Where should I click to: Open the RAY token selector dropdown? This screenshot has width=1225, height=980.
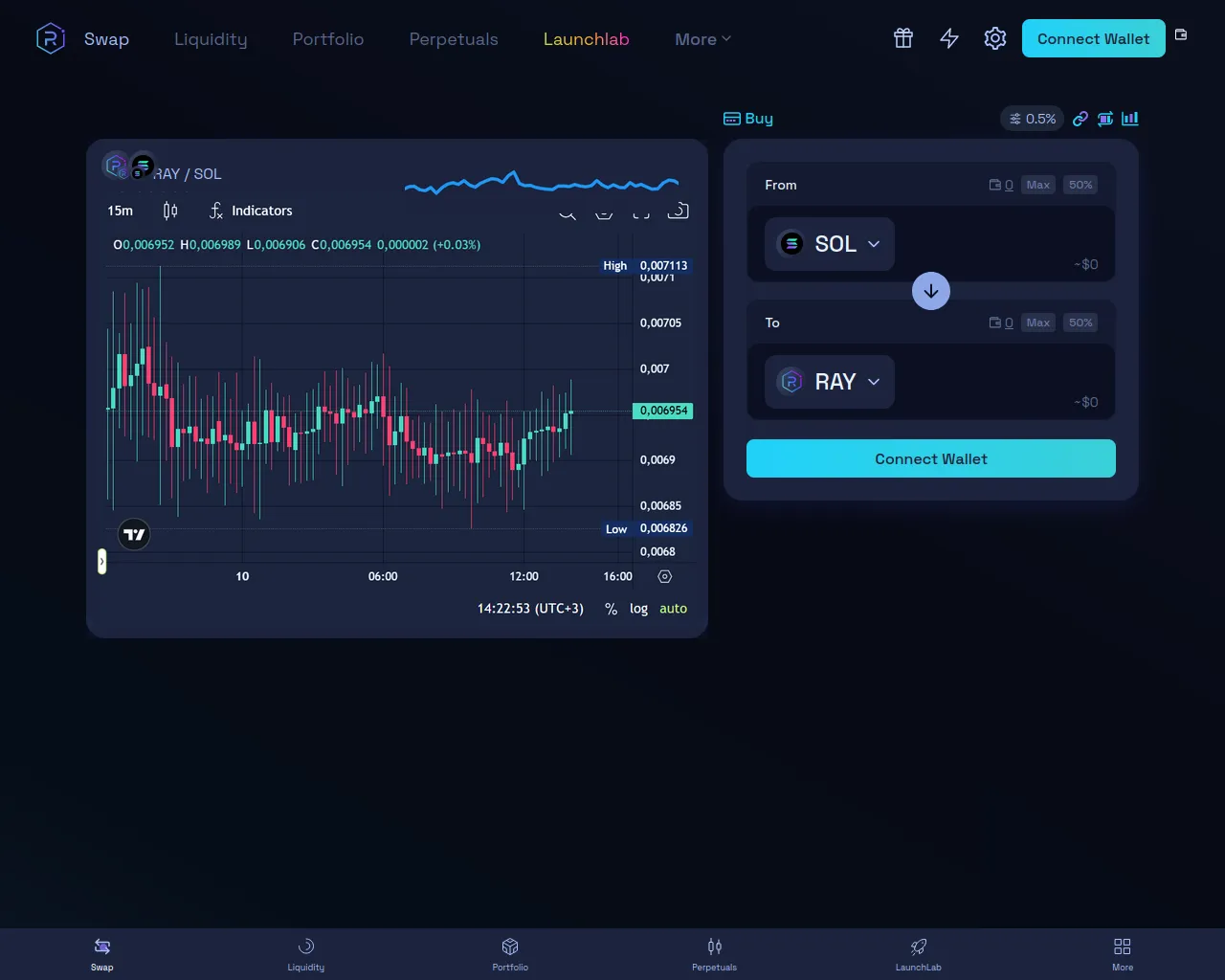tap(829, 382)
